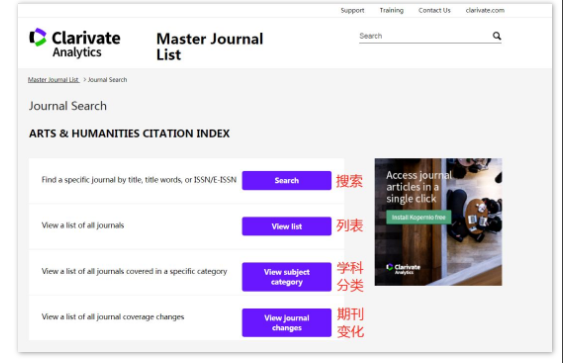Screen dimensions: 569x363
Task: Click the Master Journal List header title
Action: click(209, 46)
